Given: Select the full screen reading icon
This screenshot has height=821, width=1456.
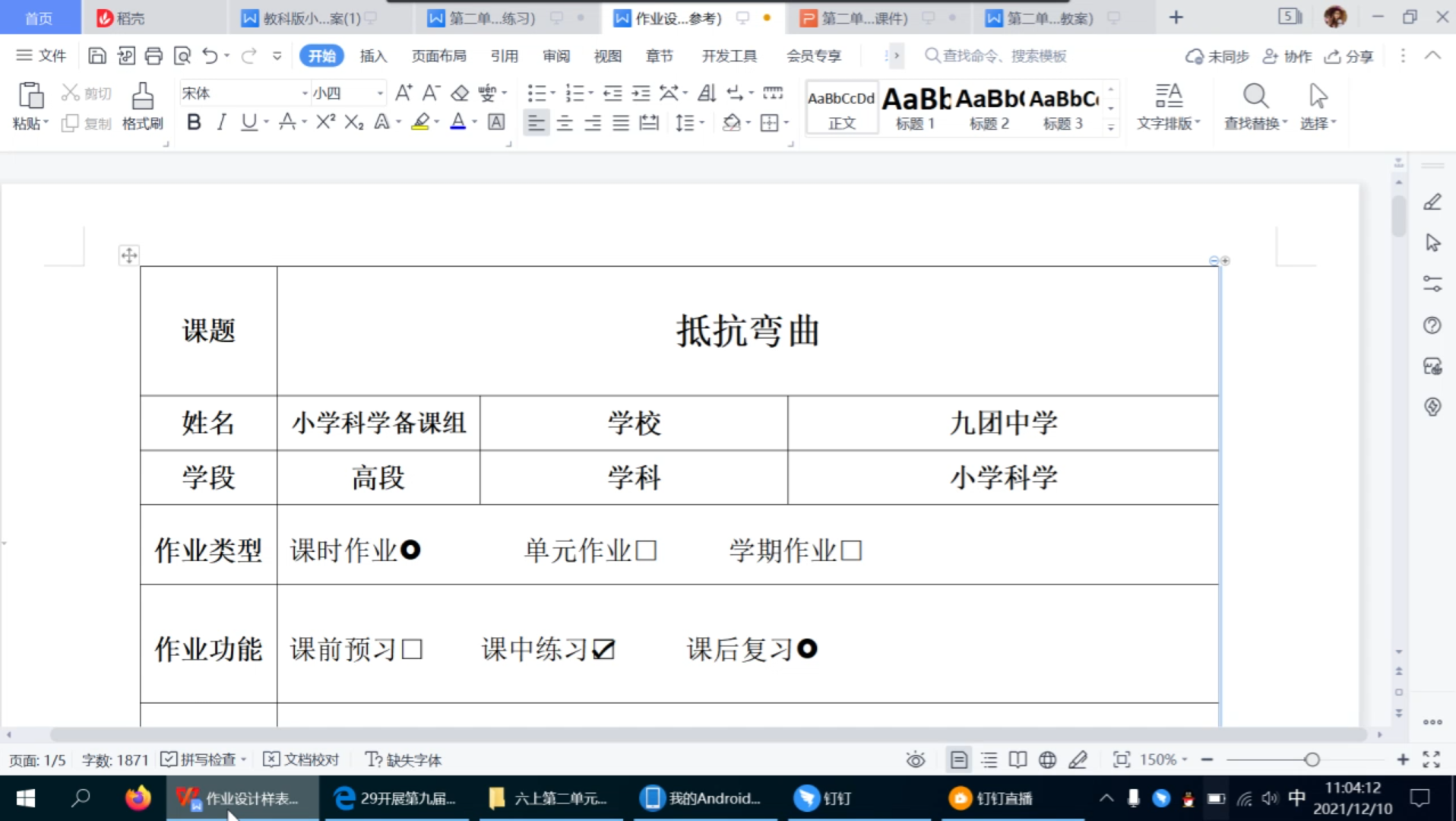Looking at the screenshot, I should [x=1018, y=759].
